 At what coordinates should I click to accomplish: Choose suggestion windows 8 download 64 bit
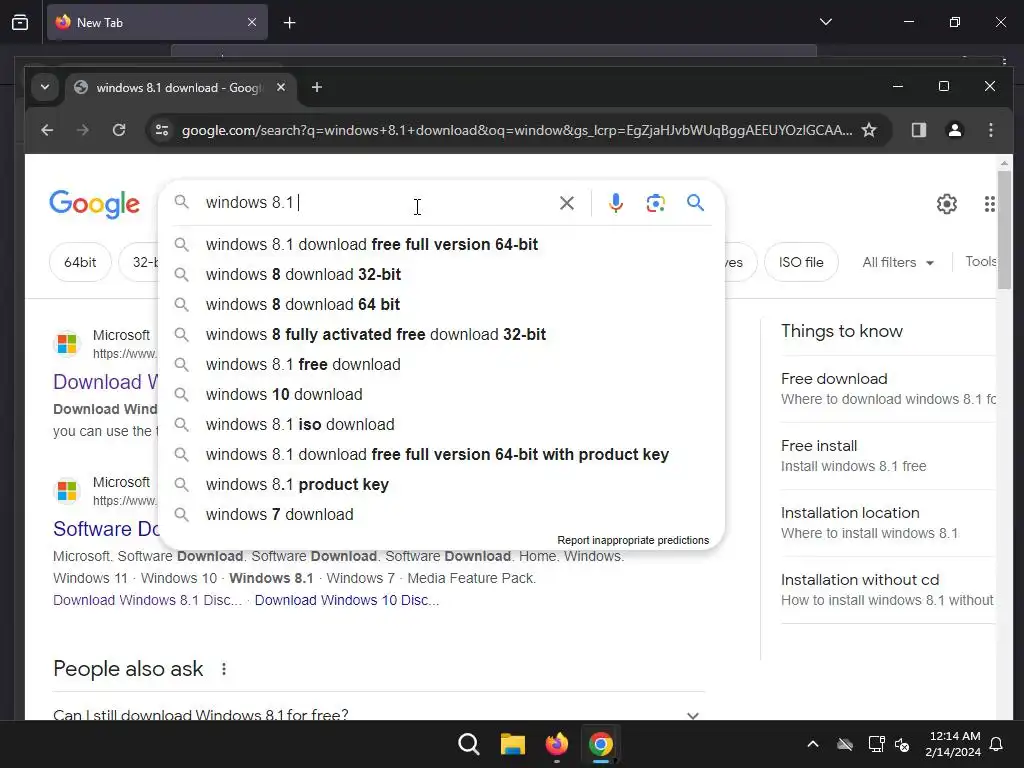coord(441,304)
